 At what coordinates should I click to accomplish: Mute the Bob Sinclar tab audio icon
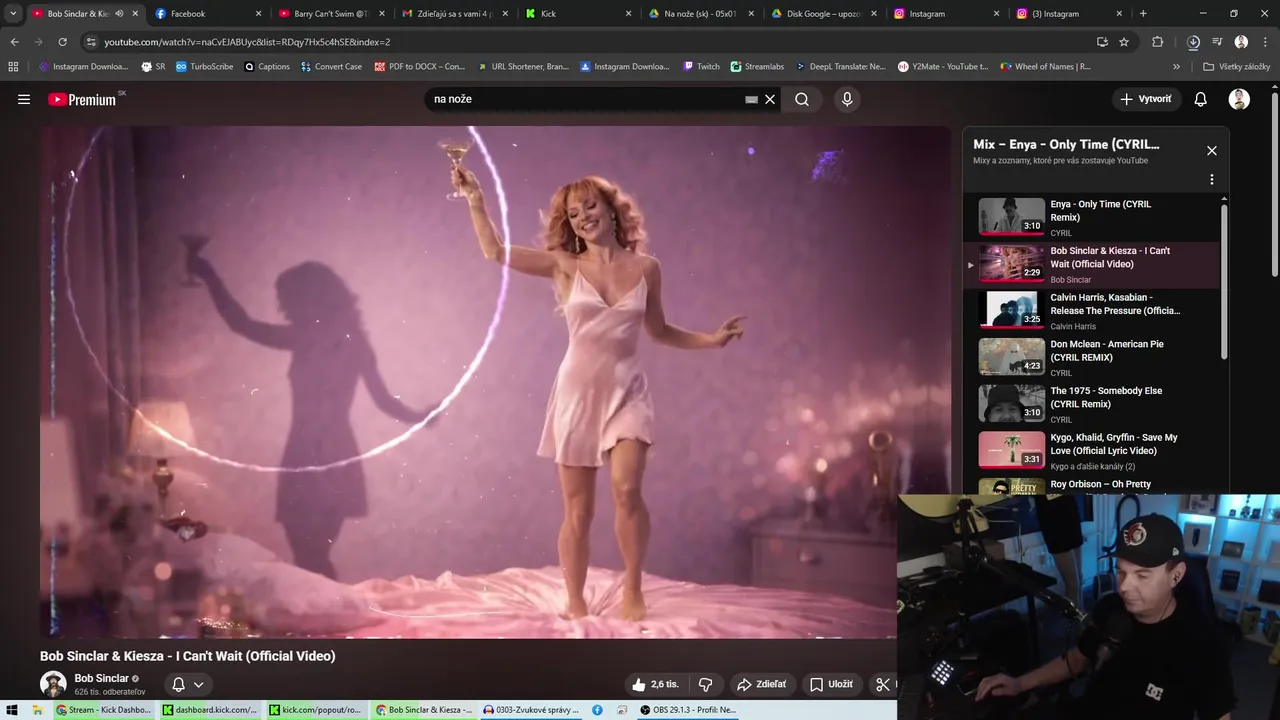point(119,14)
